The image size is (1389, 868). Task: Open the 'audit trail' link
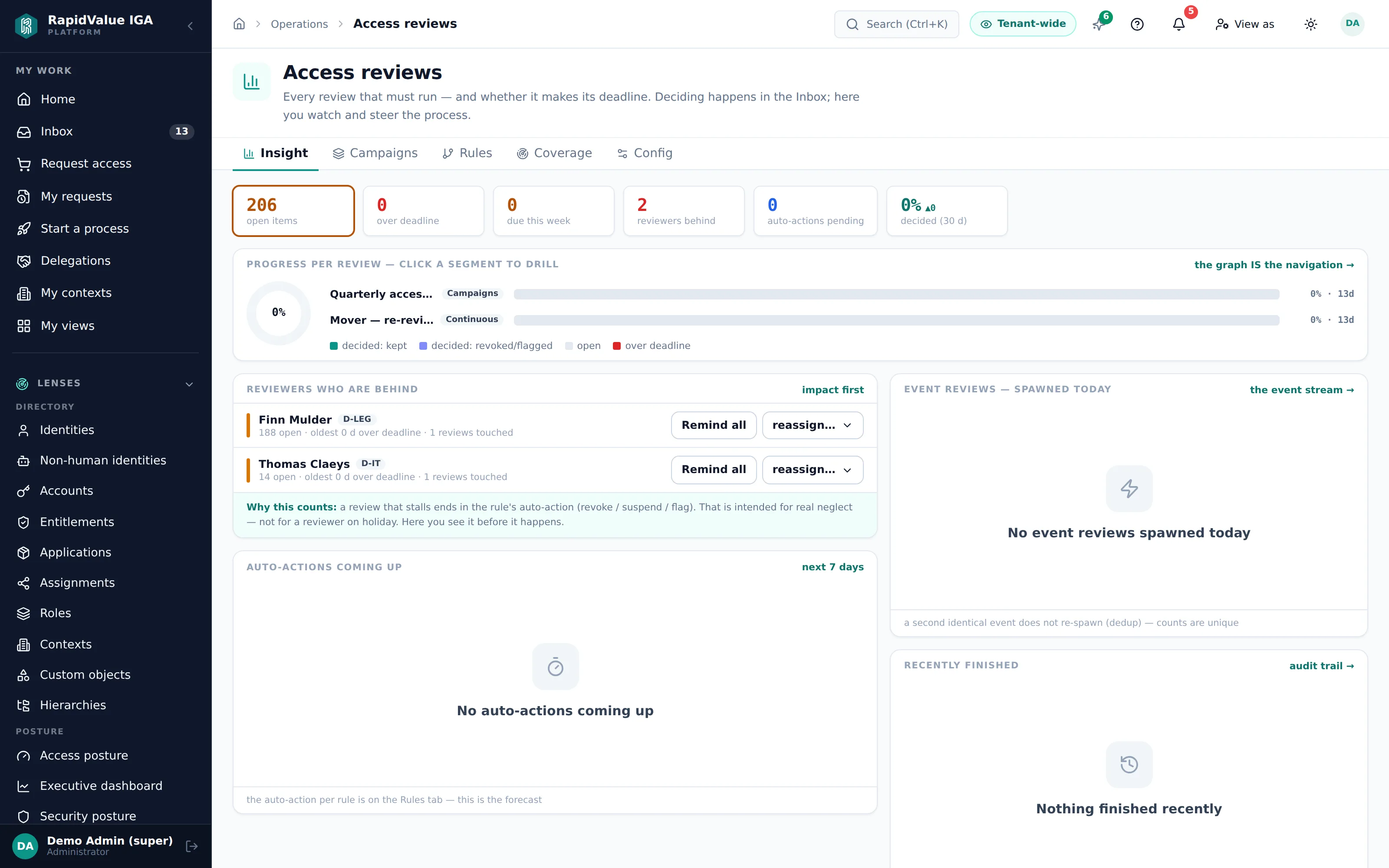1321,666
